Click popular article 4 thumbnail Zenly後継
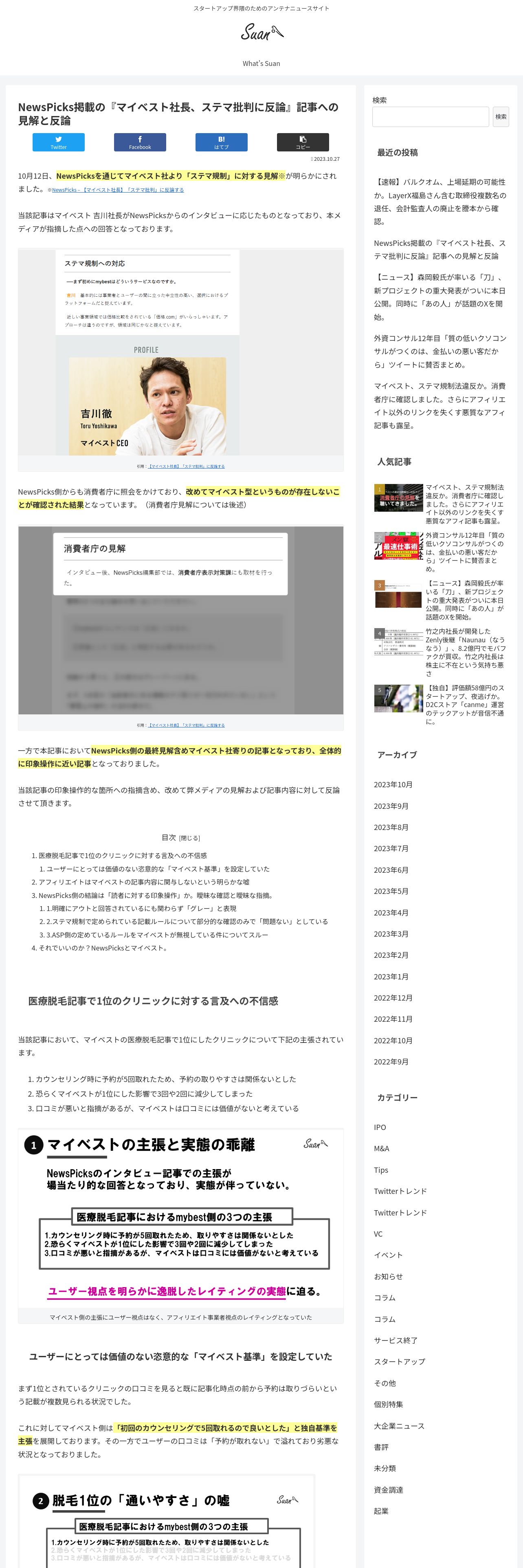The width and height of the screenshot is (523, 1568). (398, 642)
